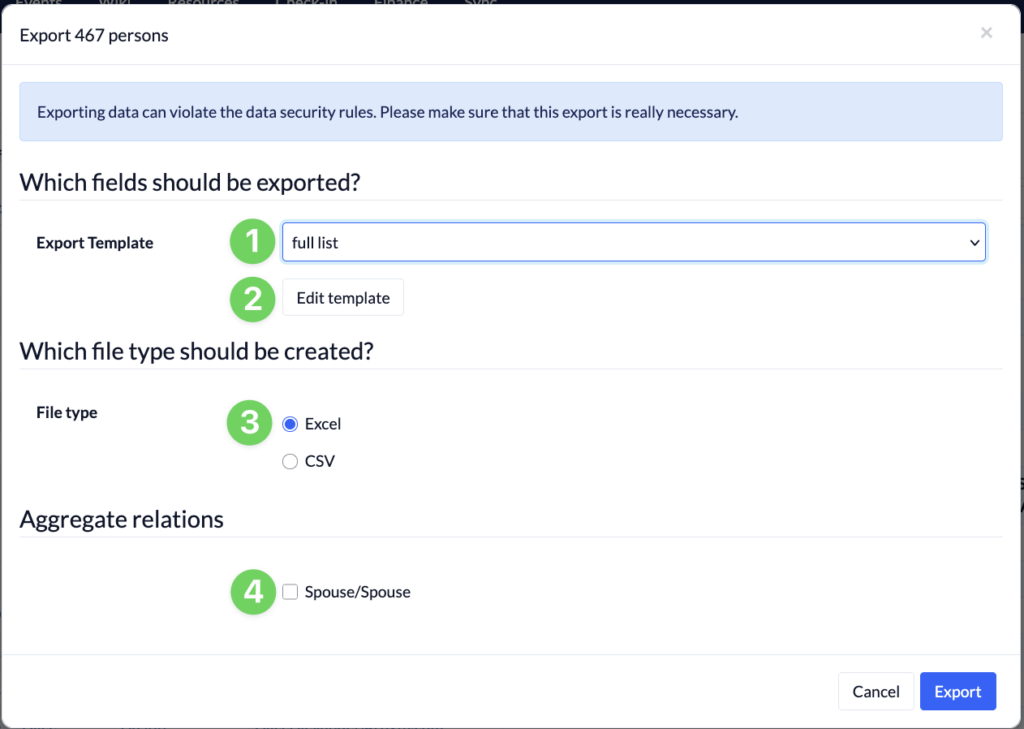
Task: Open the Export Template dropdown
Action: click(x=633, y=242)
